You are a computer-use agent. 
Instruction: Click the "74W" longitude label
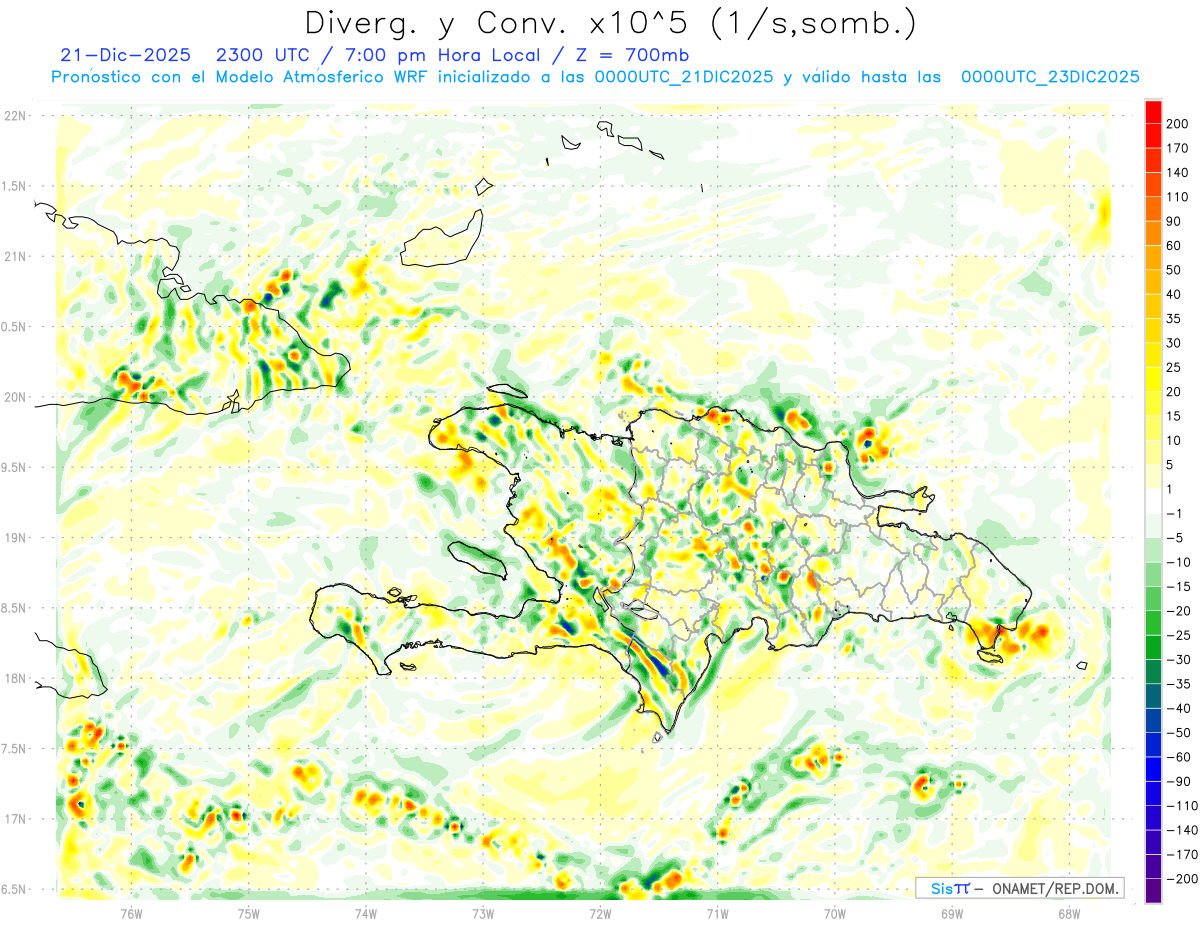tap(365, 913)
